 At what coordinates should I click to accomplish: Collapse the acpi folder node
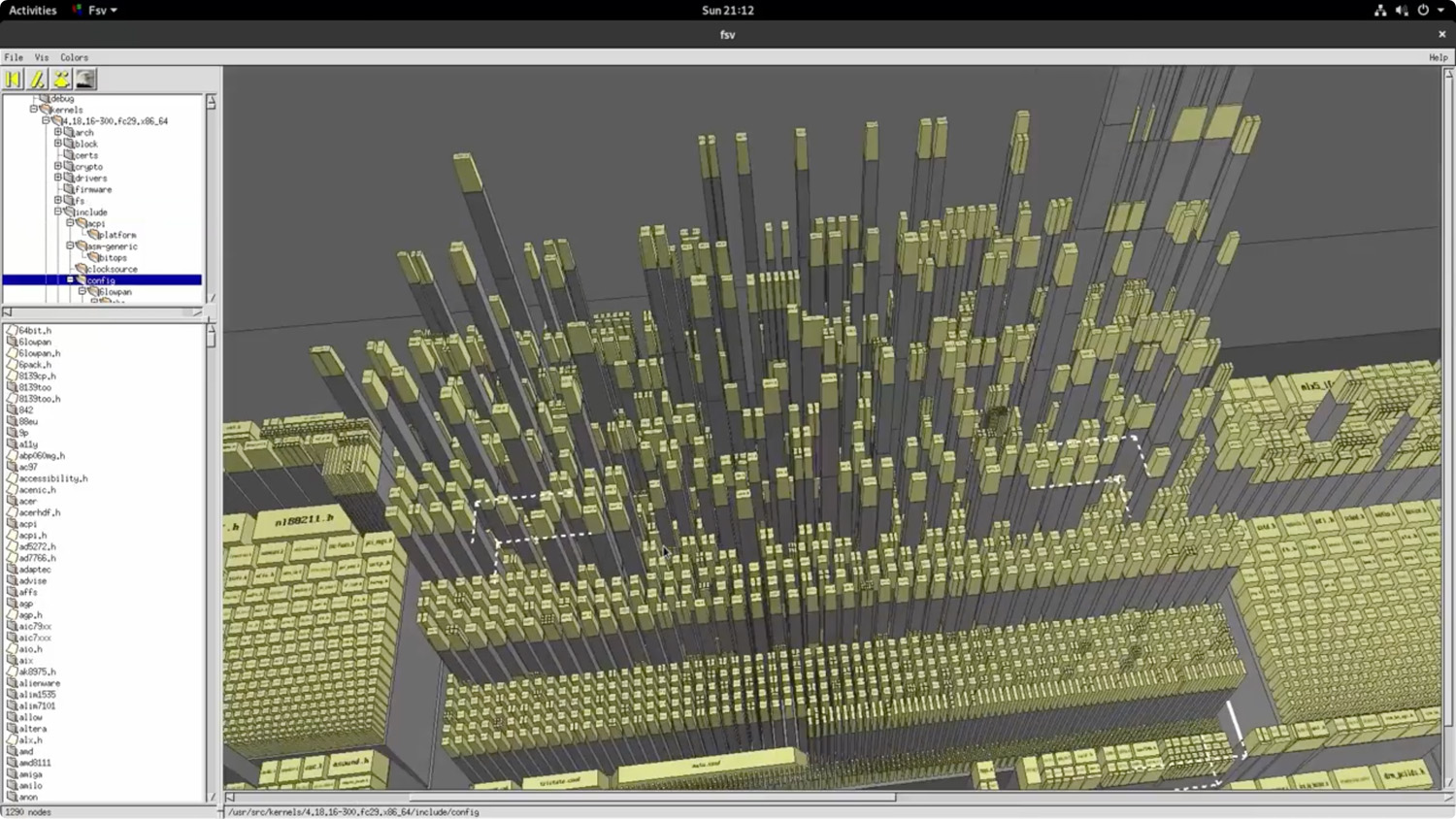coord(69,223)
